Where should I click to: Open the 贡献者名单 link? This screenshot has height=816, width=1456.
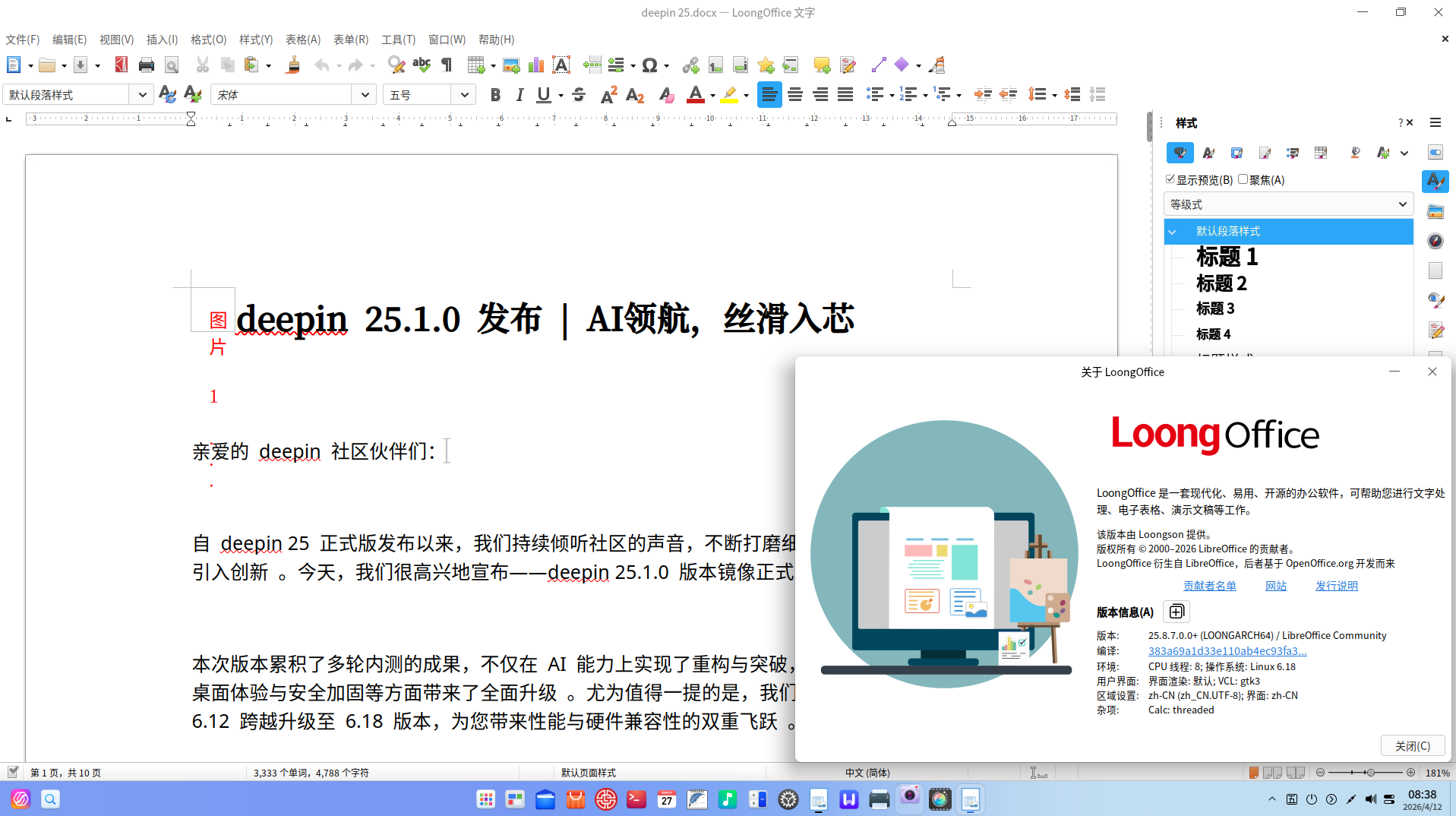[1209, 586]
